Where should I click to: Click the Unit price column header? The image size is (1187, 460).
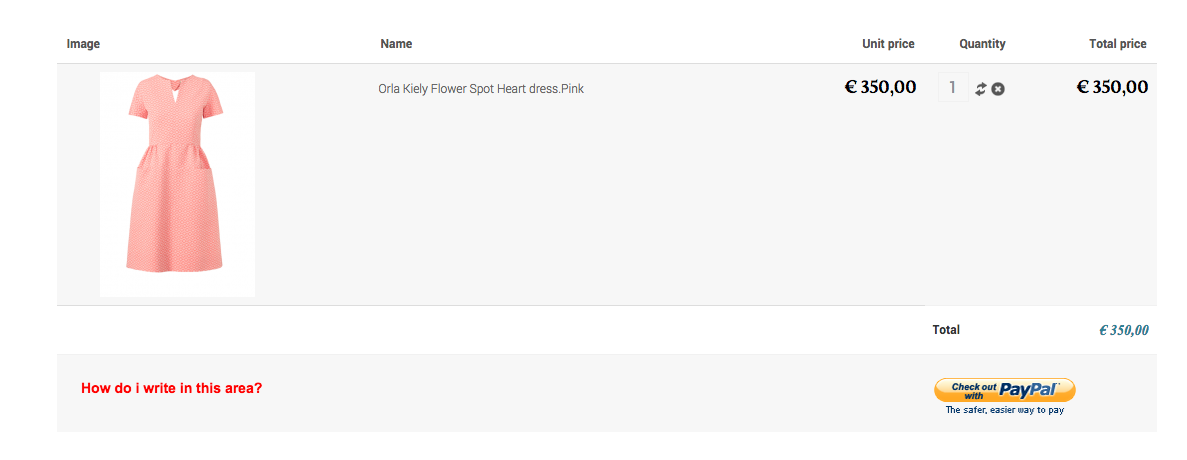tap(888, 44)
